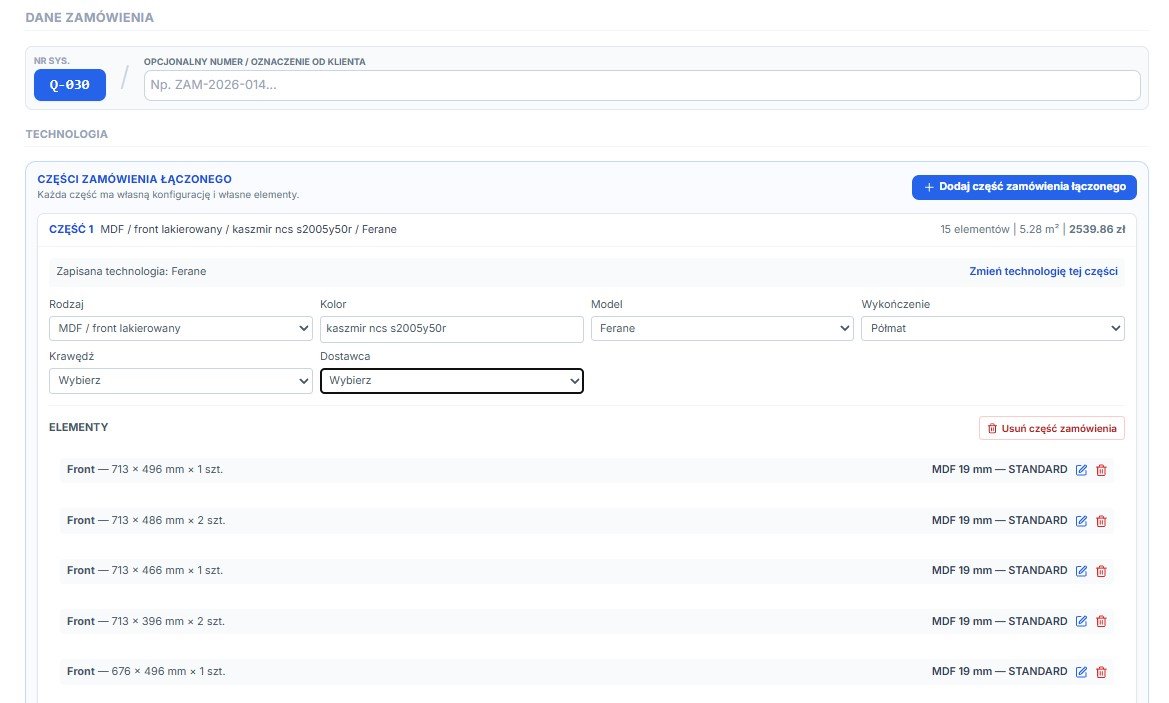
Task: Select the Front 713 × 496 mm row text
Action: click(x=145, y=470)
